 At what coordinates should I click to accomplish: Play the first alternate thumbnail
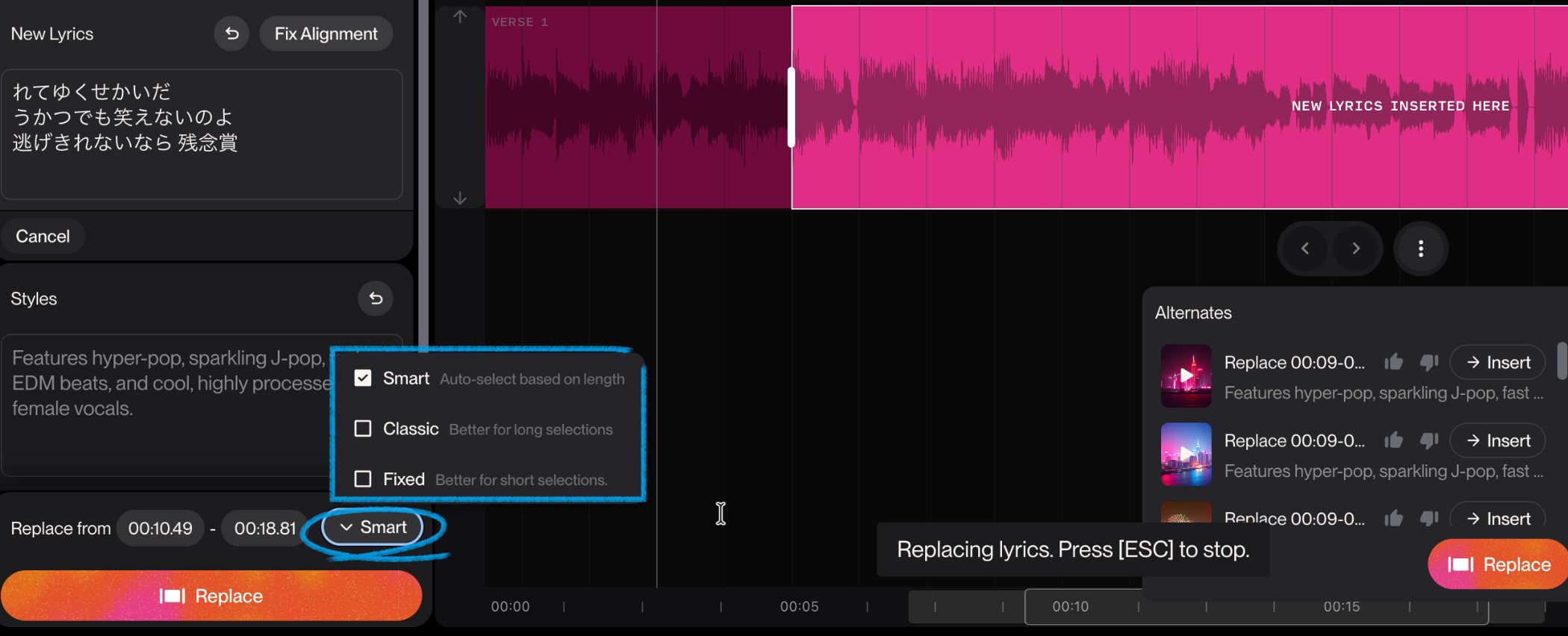[1186, 375]
